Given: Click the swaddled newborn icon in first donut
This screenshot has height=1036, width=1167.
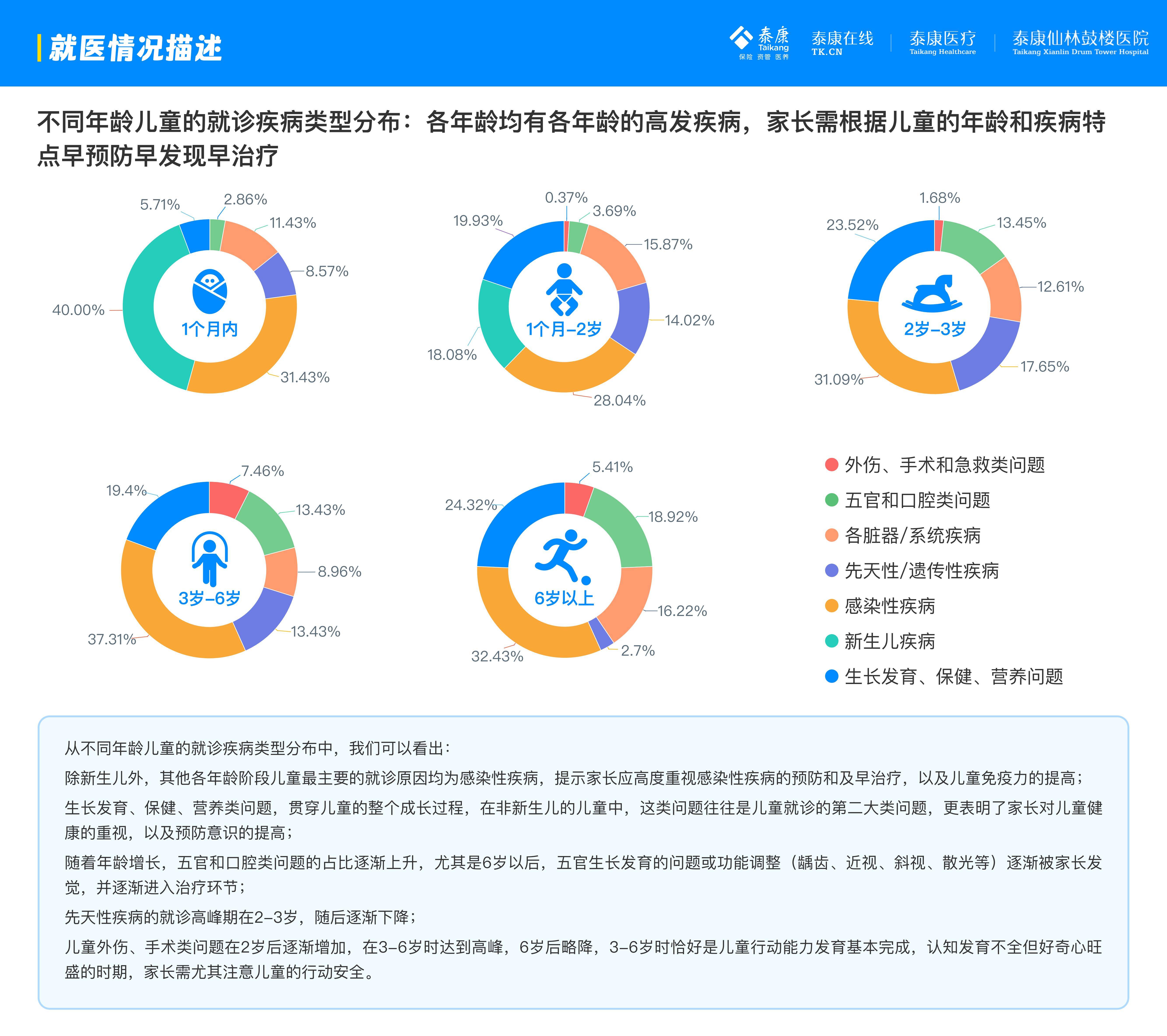Looking at the screenshot, I should click(210, 292).
